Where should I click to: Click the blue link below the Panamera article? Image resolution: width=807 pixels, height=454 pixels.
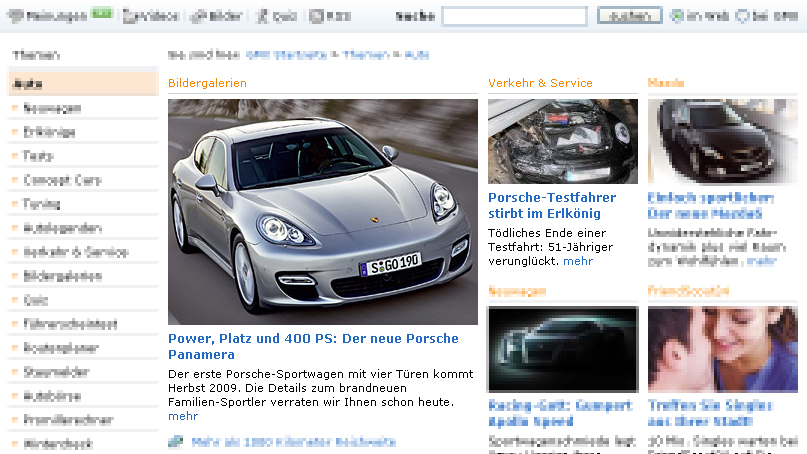pos(293,442)
